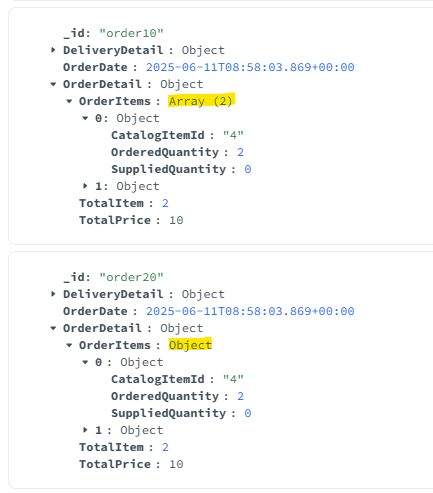Click the OrderDate value in order10
433x493 pixels.
(250, 67)
